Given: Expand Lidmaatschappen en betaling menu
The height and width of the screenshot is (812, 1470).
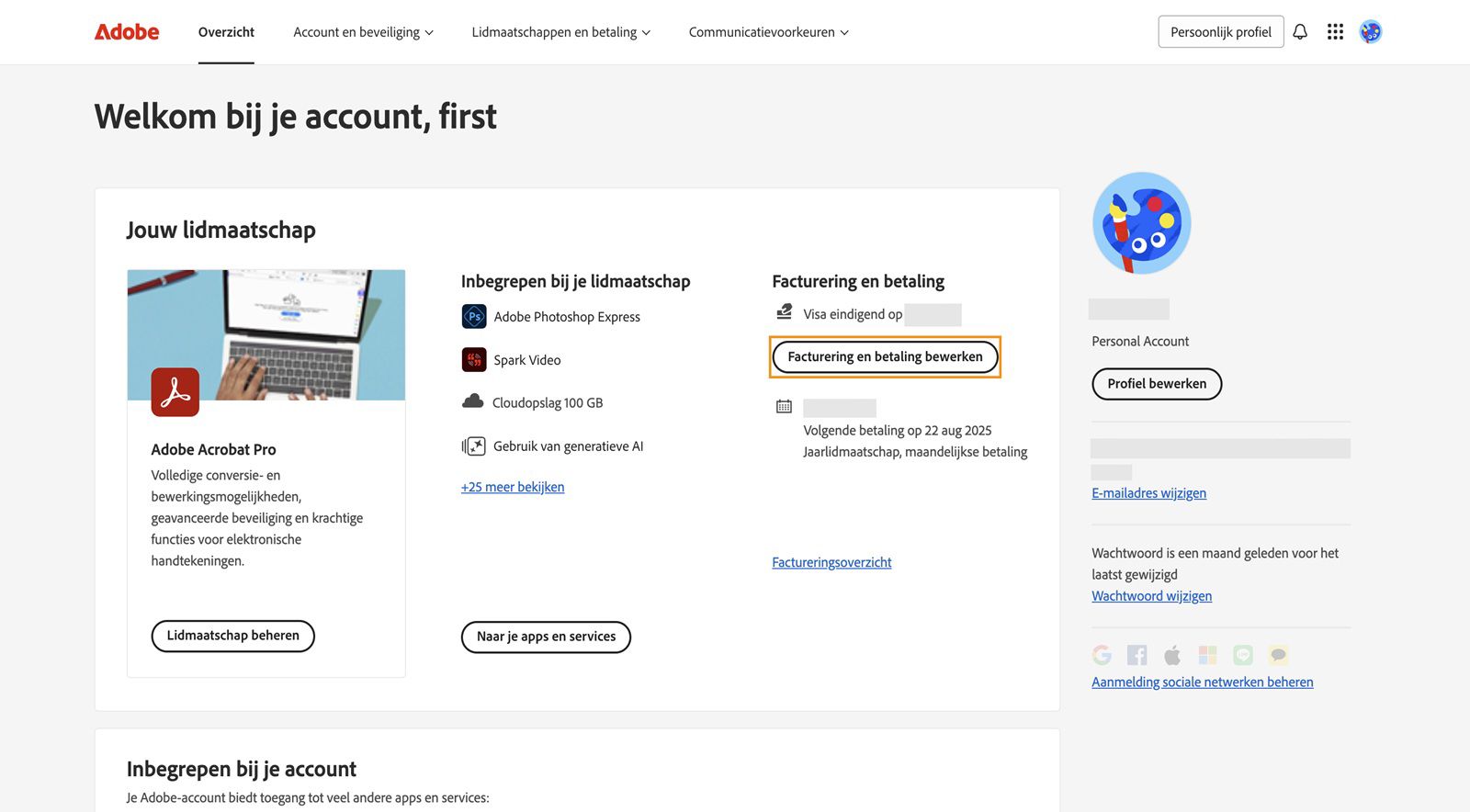Looking at the screenshot, I should tap(560, 32).
